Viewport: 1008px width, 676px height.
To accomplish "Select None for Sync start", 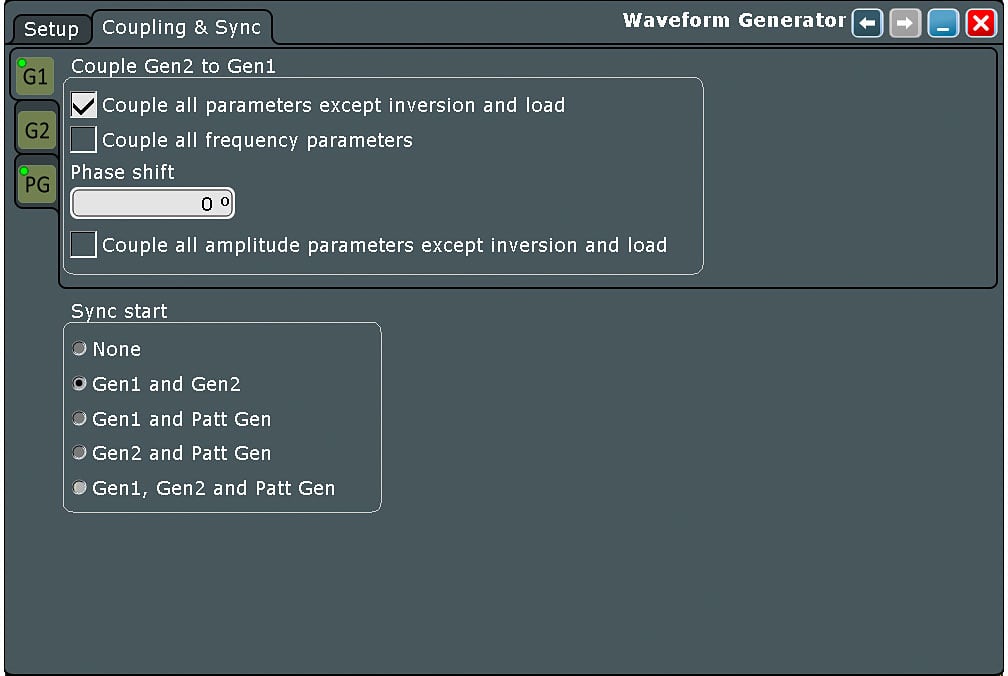I will point(80,349).
